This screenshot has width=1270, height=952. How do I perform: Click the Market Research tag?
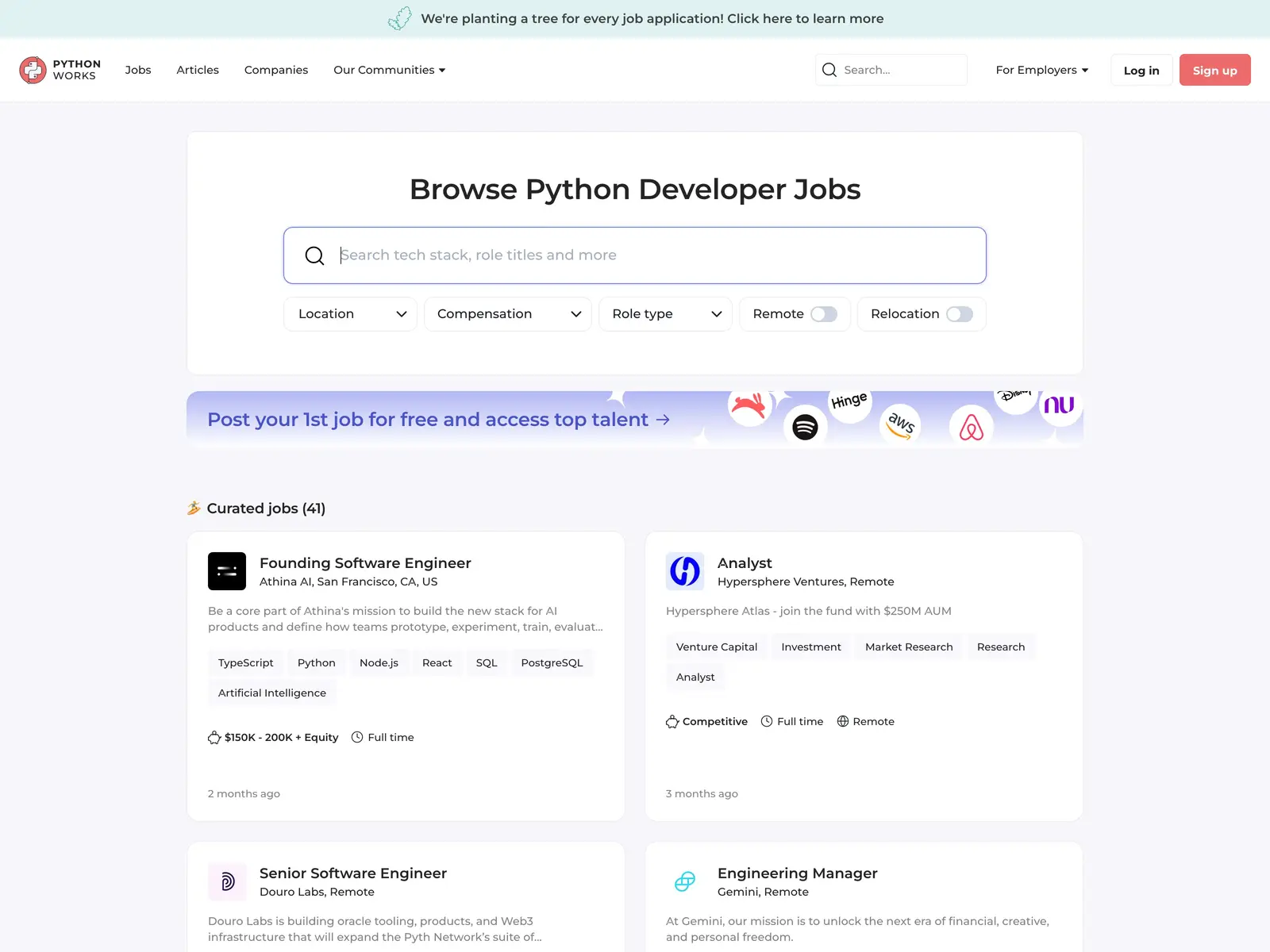[x=909, y=647]
